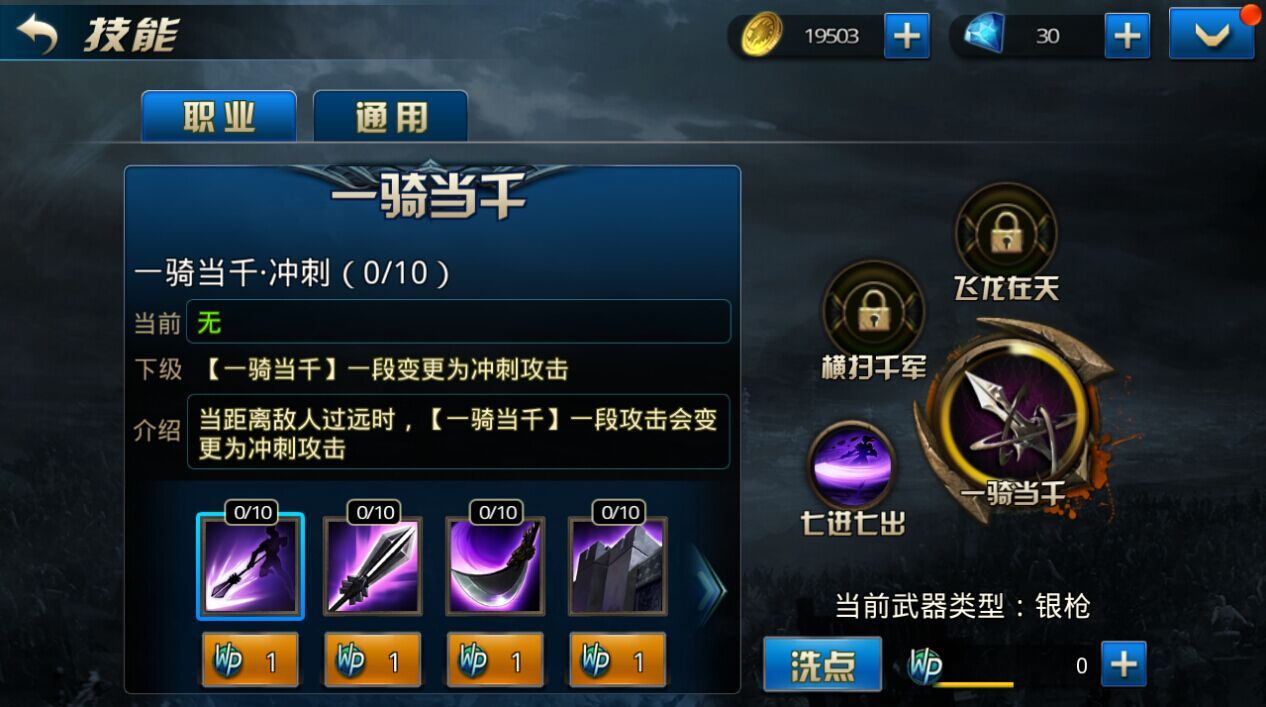Click the 洗点 reset button

tap(823, 664)
